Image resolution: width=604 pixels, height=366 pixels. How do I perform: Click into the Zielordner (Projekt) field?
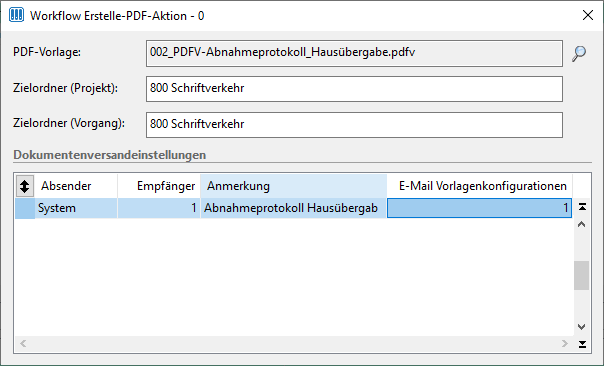354,89
